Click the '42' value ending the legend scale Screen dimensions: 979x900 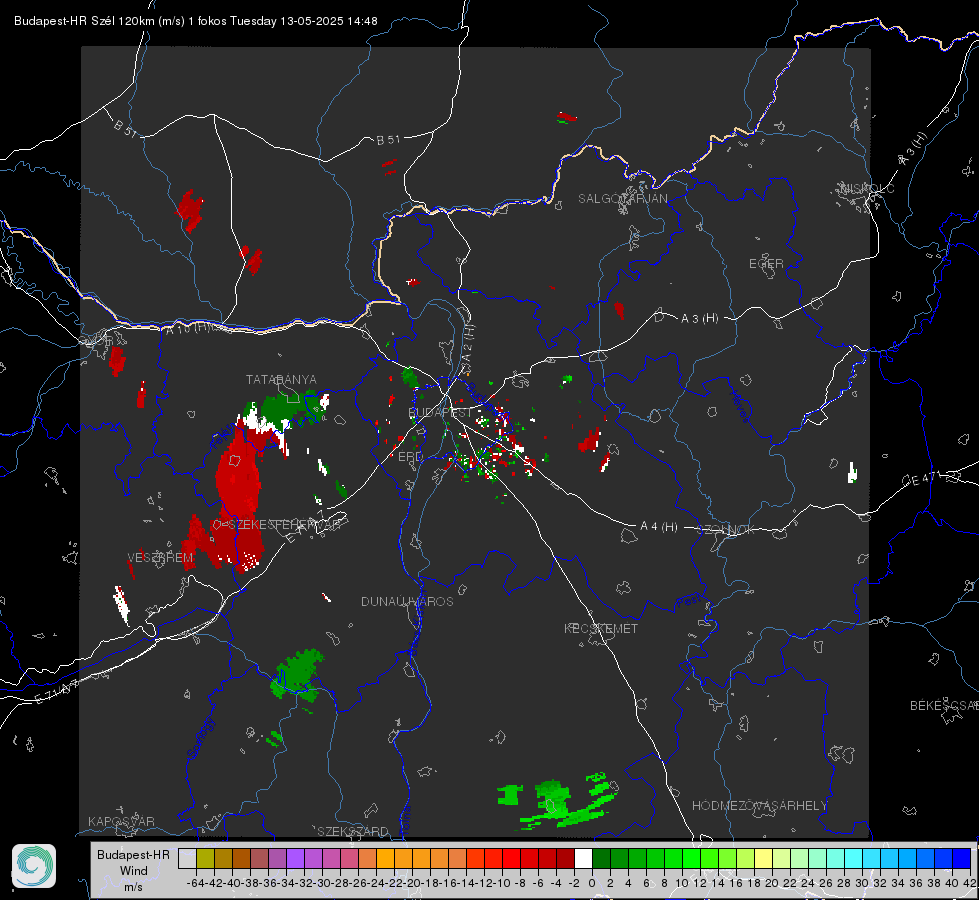point(970,883)
